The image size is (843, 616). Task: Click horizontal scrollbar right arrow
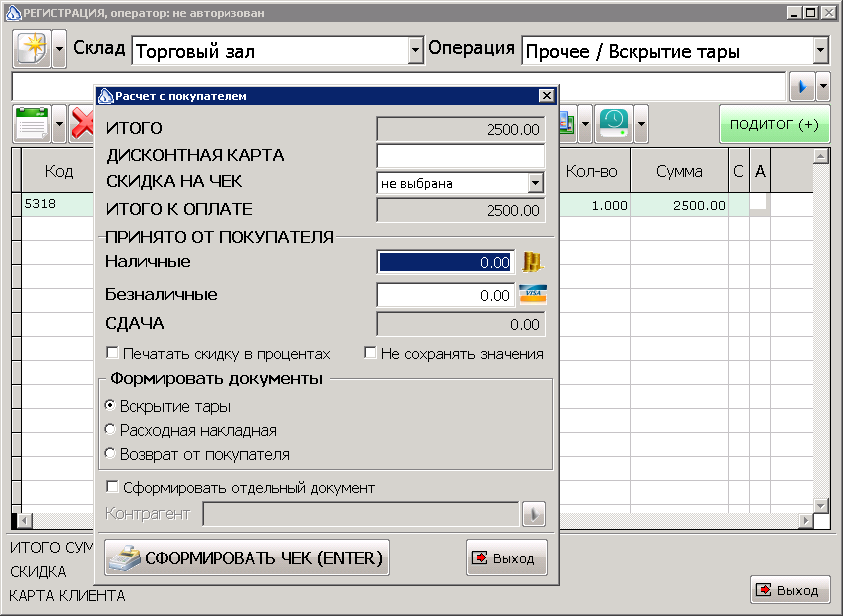click(805, 520)
